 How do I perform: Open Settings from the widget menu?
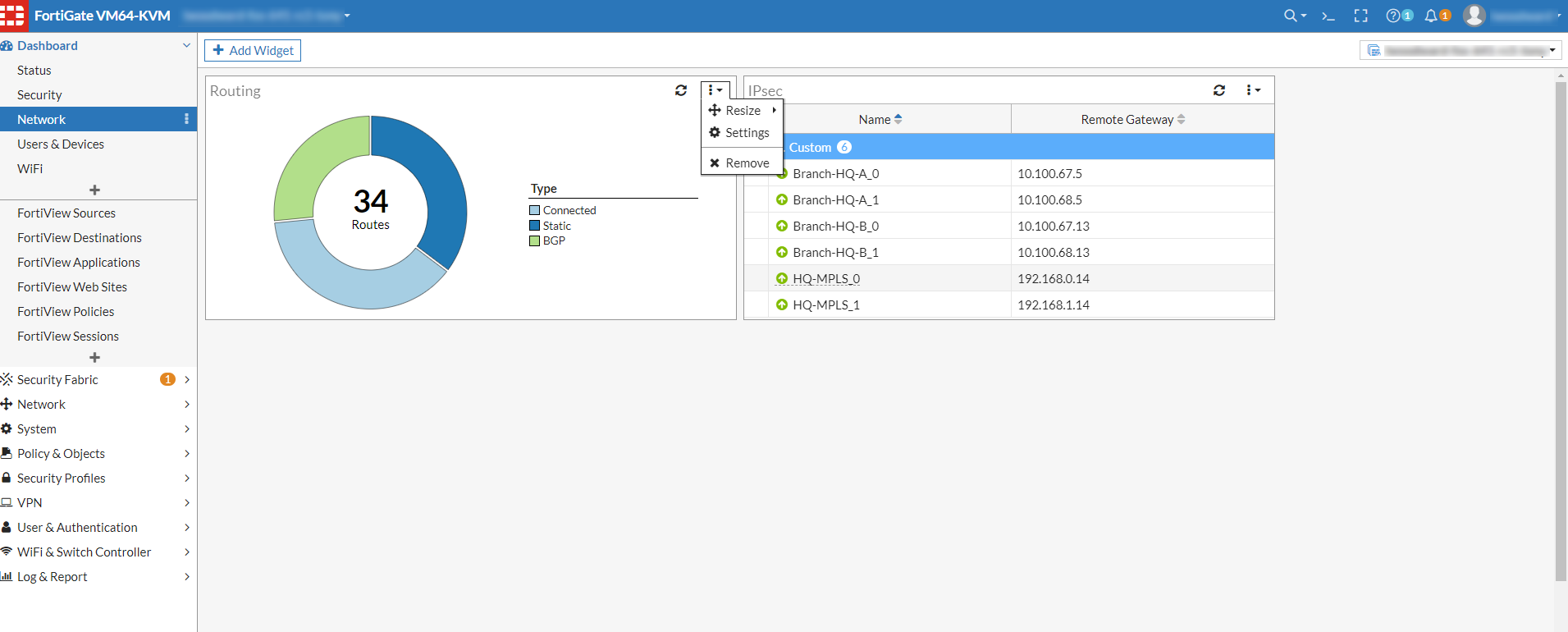coord(743,132)
